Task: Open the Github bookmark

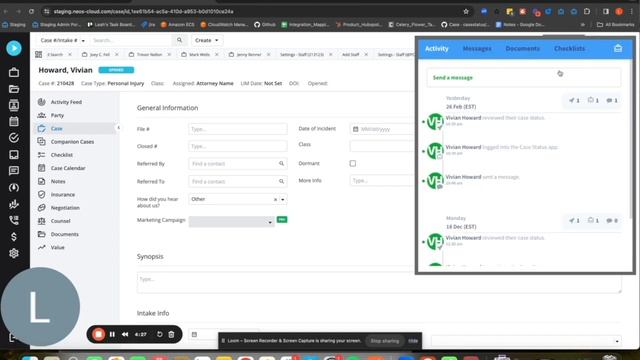Action: (264, 24)
